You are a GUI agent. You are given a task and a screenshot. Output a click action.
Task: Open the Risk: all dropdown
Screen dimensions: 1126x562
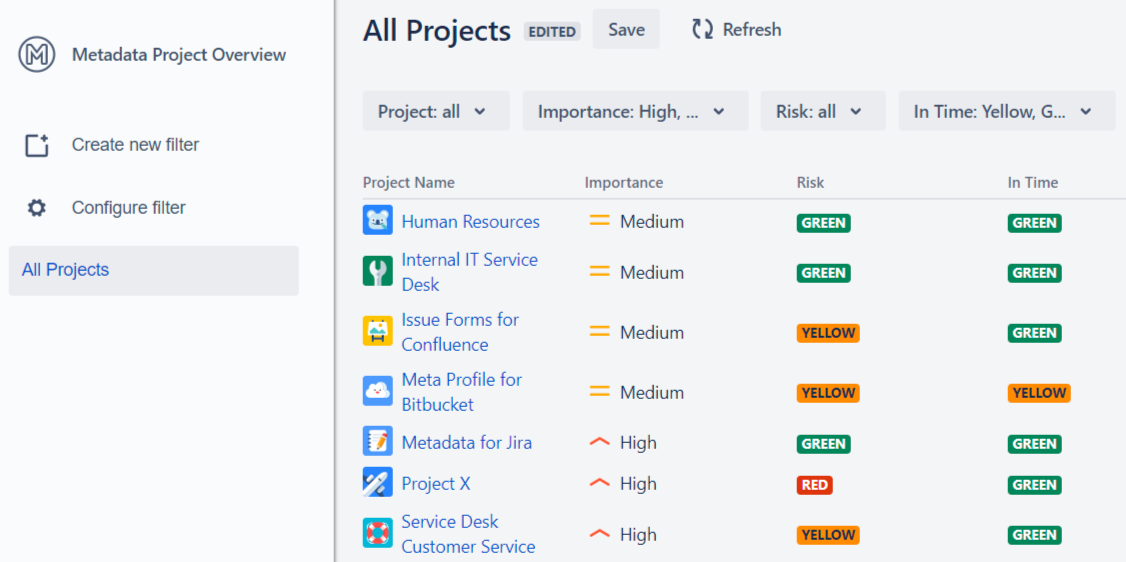click(823, 111)
